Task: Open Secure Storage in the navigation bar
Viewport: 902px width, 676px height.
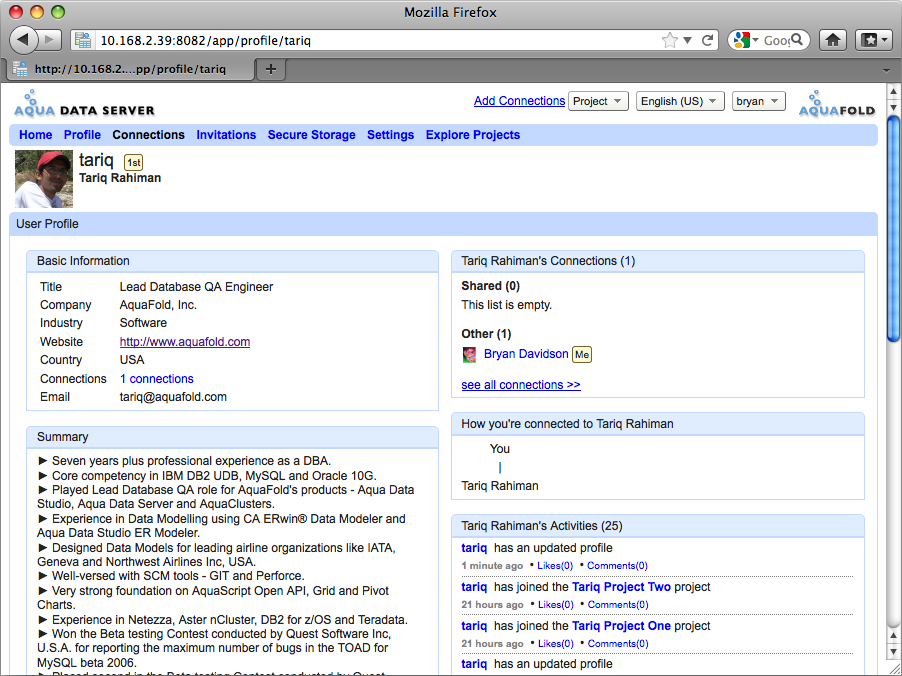Action: [311, 135]
